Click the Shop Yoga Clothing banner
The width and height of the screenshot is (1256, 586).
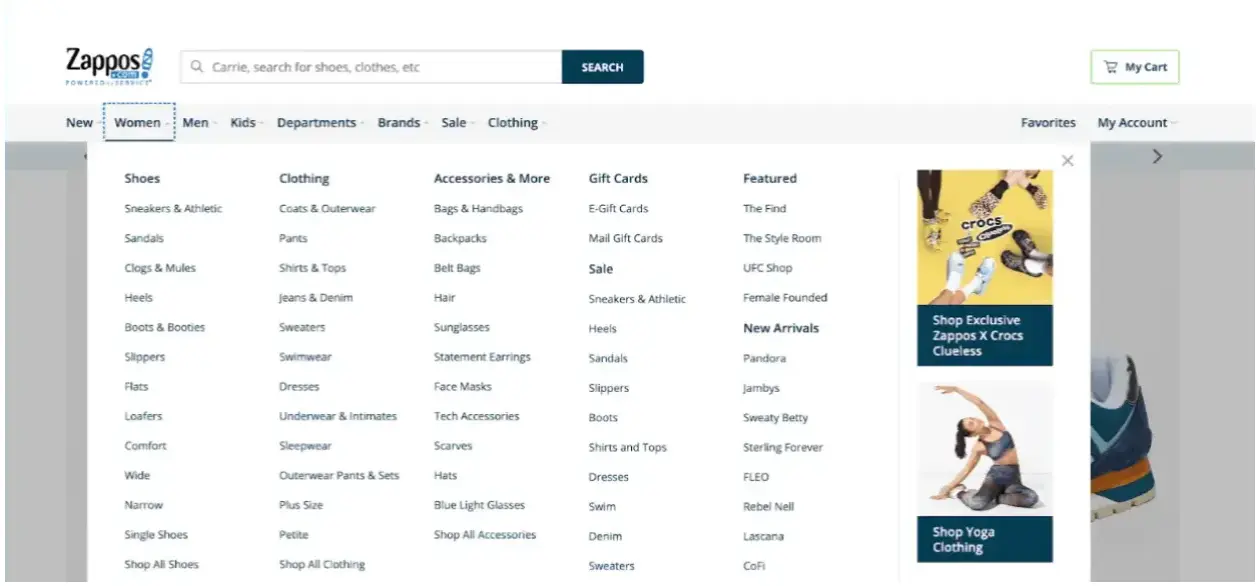click(x=985, y=470)
